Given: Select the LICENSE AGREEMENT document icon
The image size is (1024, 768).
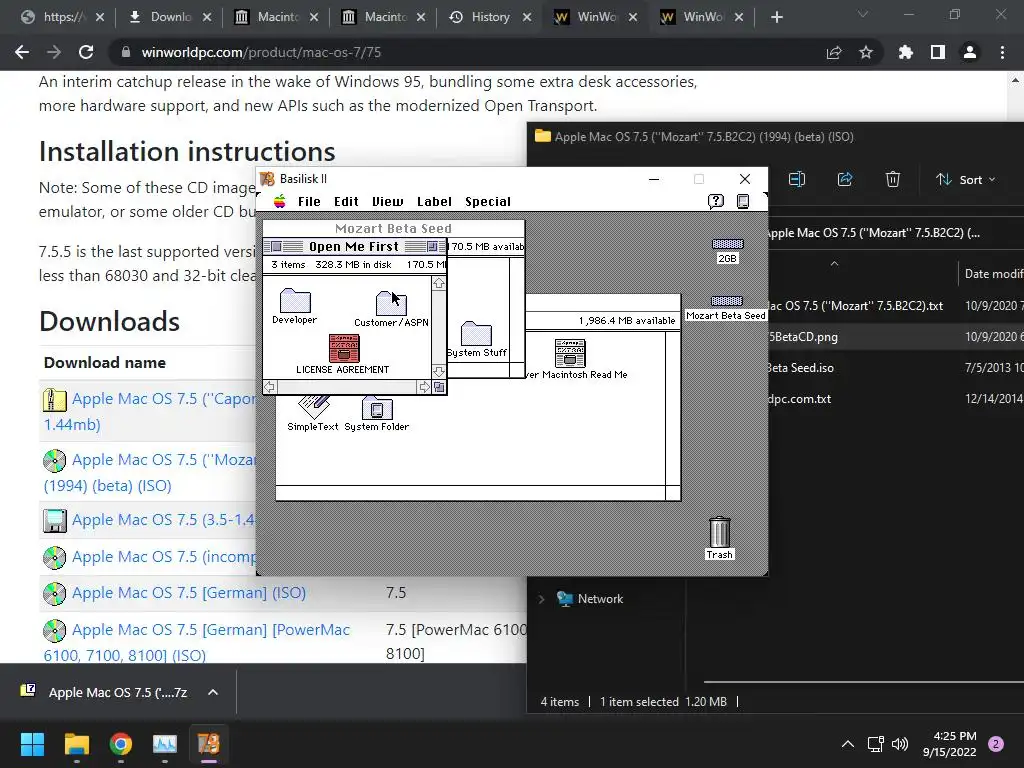Looking at the screenshot, I should click(344, 348).
